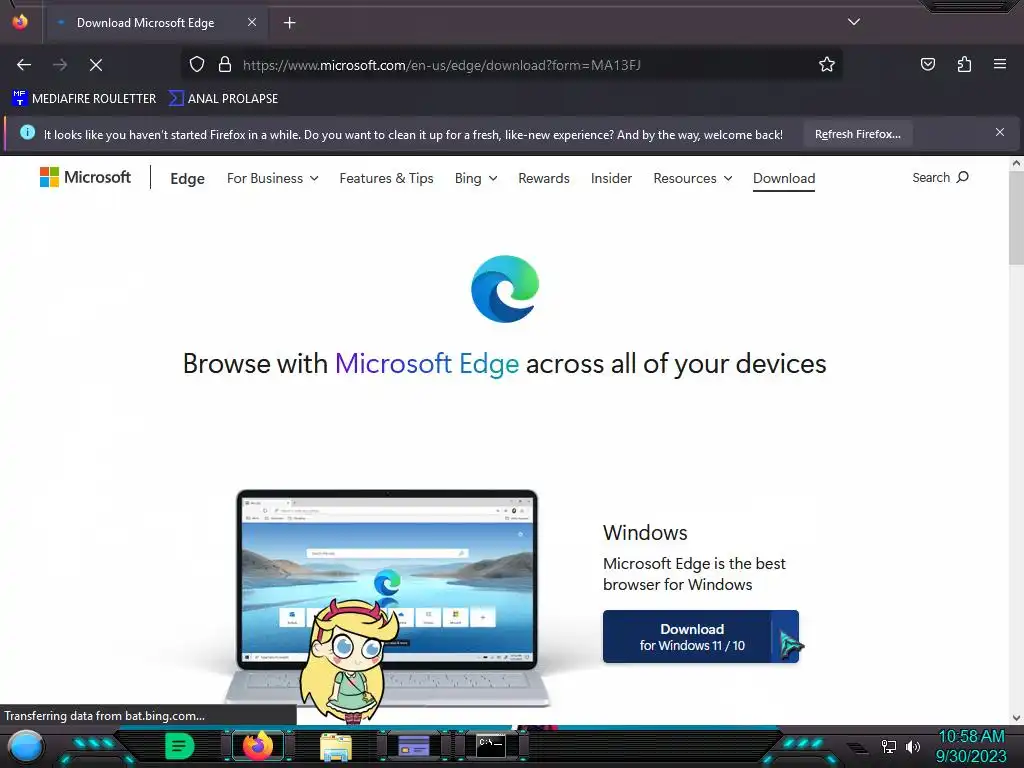
Task: Select the Firefox taskbar icon
Action: coord(257,746)
